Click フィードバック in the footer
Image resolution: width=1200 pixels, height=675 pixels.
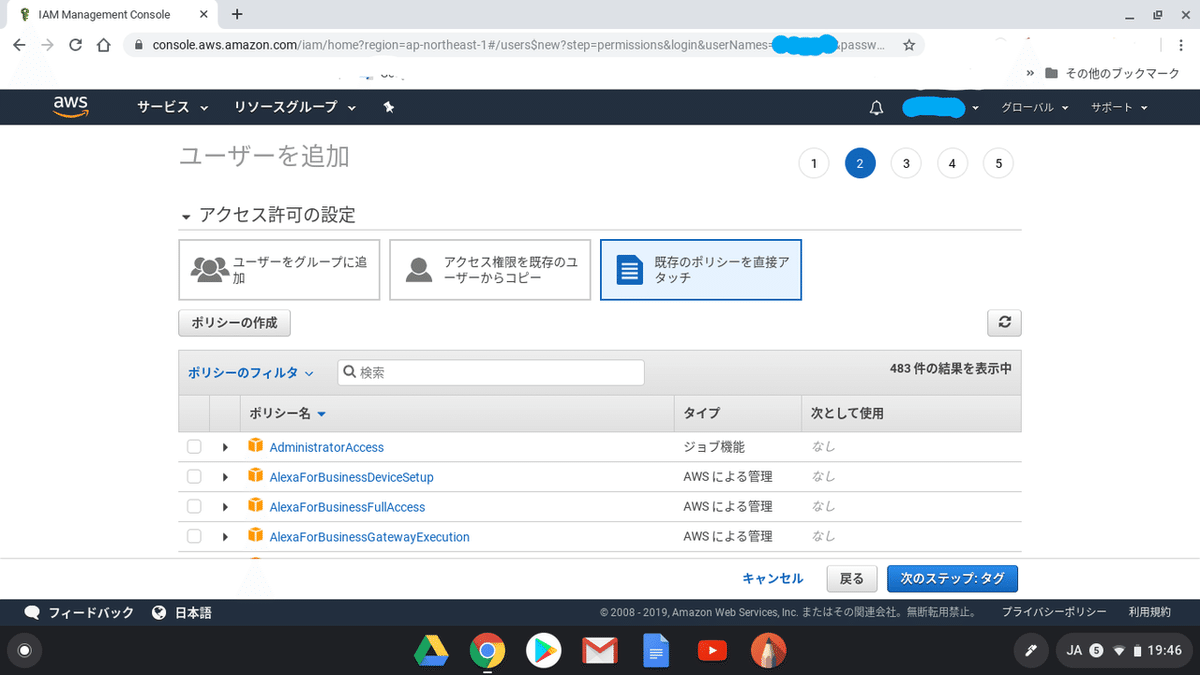tap(80, 612)
